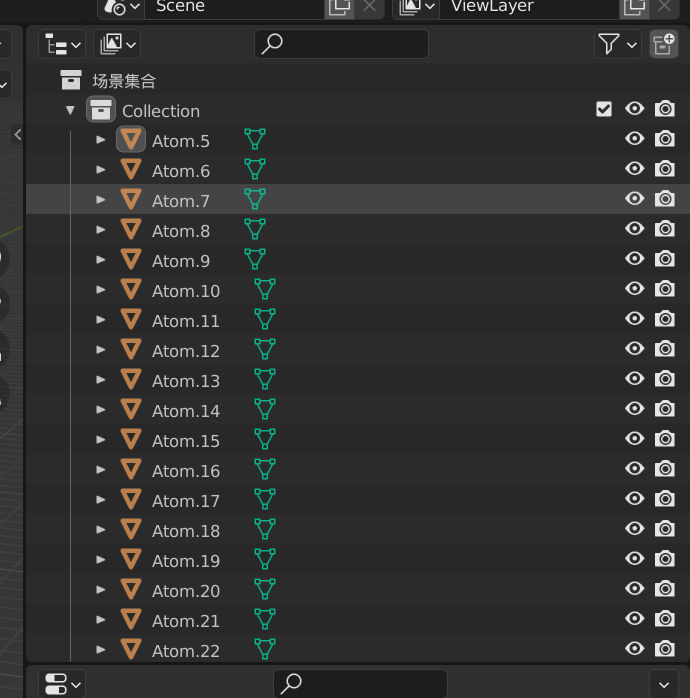Expand Atom.8 children
The height and width of the screenshot is (698, 690).
(101, 230)
